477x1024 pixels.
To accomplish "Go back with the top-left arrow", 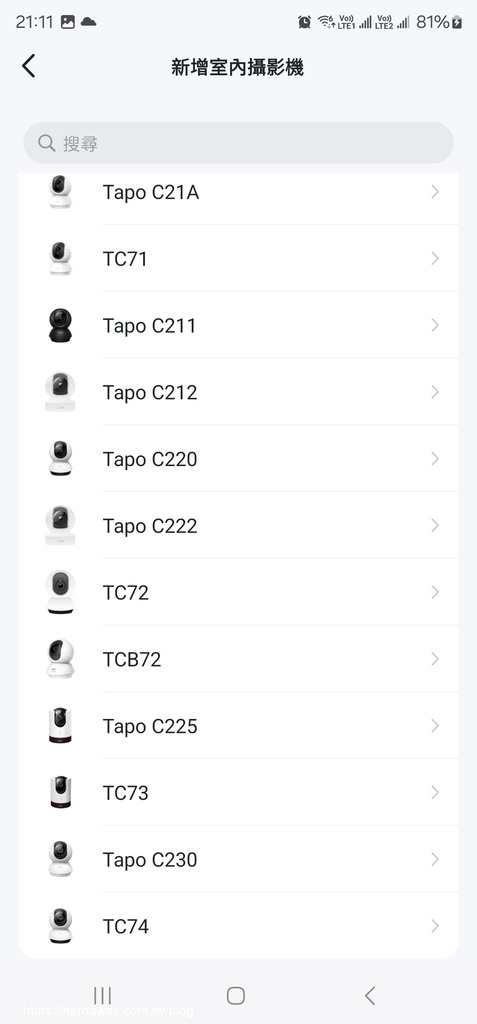I will (28, 66).
